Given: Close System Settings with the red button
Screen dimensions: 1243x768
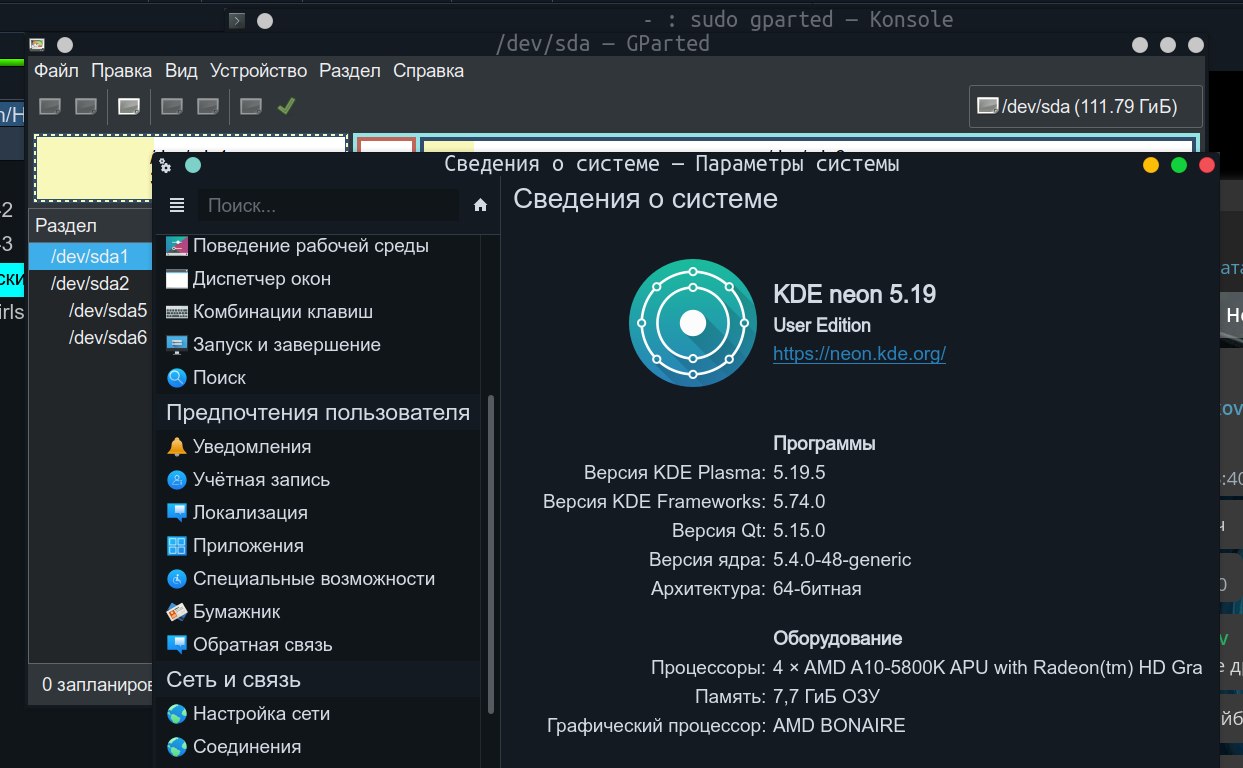Looking at the screenshot, I should 1206,165.
